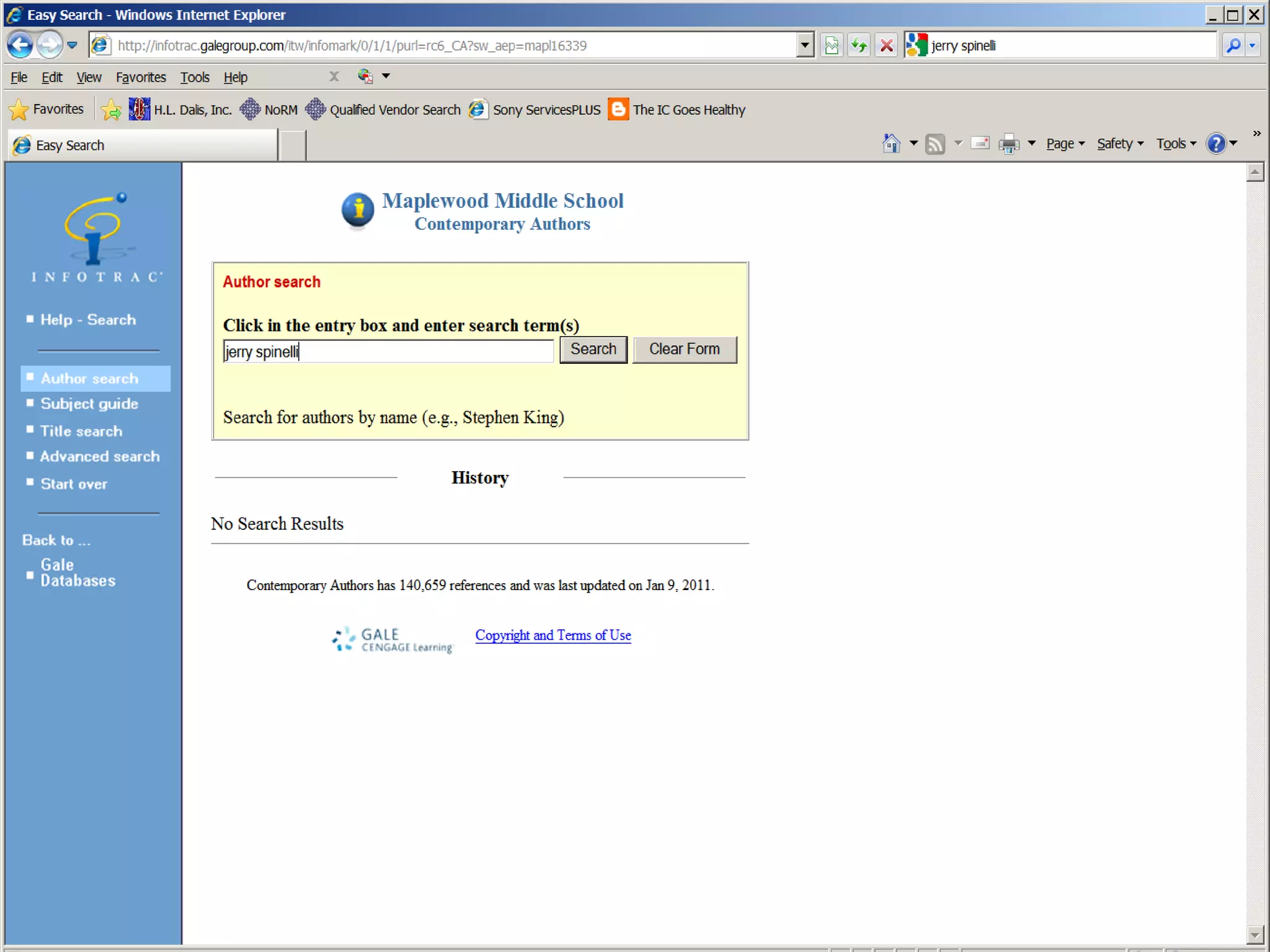Click the blue Help question mark icon
This screenshot has width=1270, height=952.
[1216, 144]
